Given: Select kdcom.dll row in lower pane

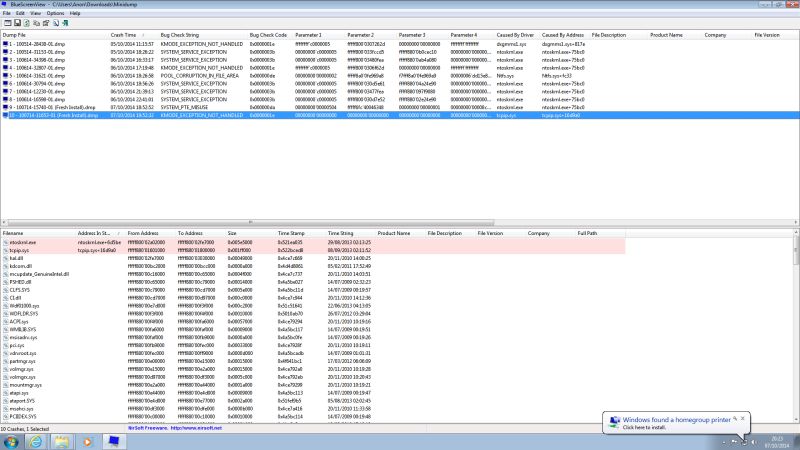Looking at the screenshot, I should click(x=313, y=266).
